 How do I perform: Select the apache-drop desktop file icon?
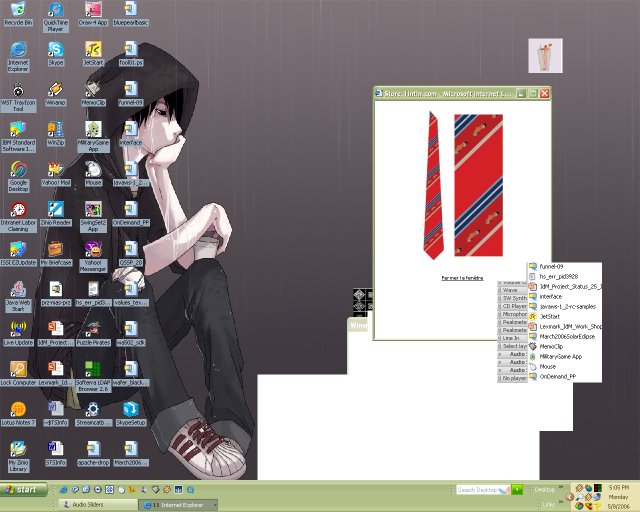pos(93,454)
